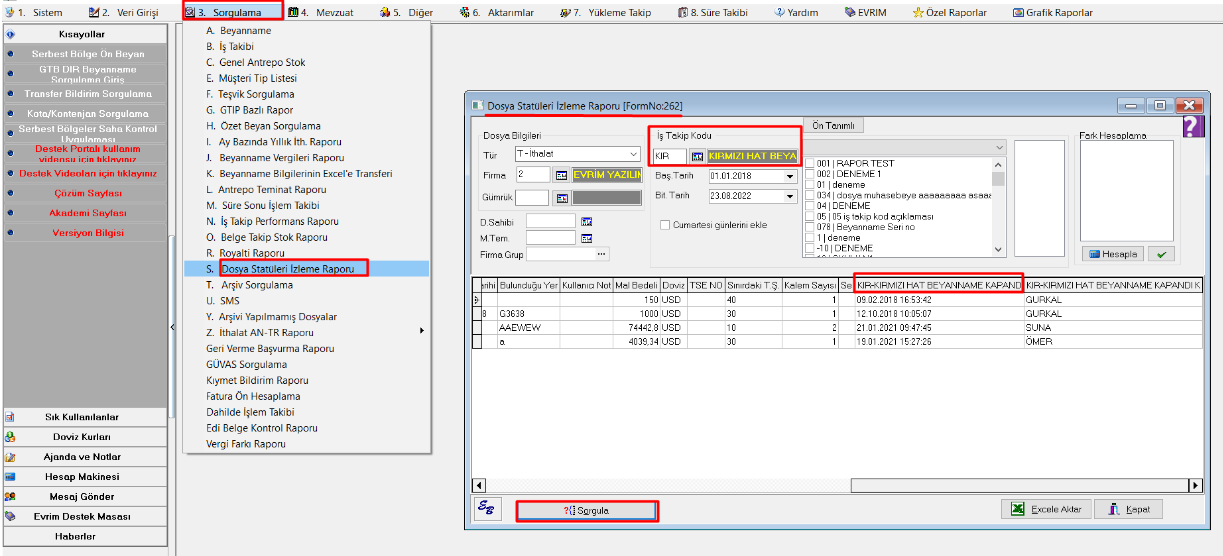Click the green checkmark button beside Hesapla

coord(1161,254)
